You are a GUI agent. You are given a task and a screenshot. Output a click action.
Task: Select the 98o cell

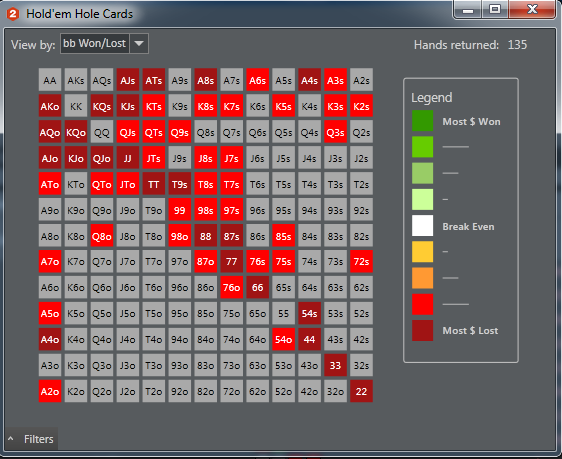[180, 236]
